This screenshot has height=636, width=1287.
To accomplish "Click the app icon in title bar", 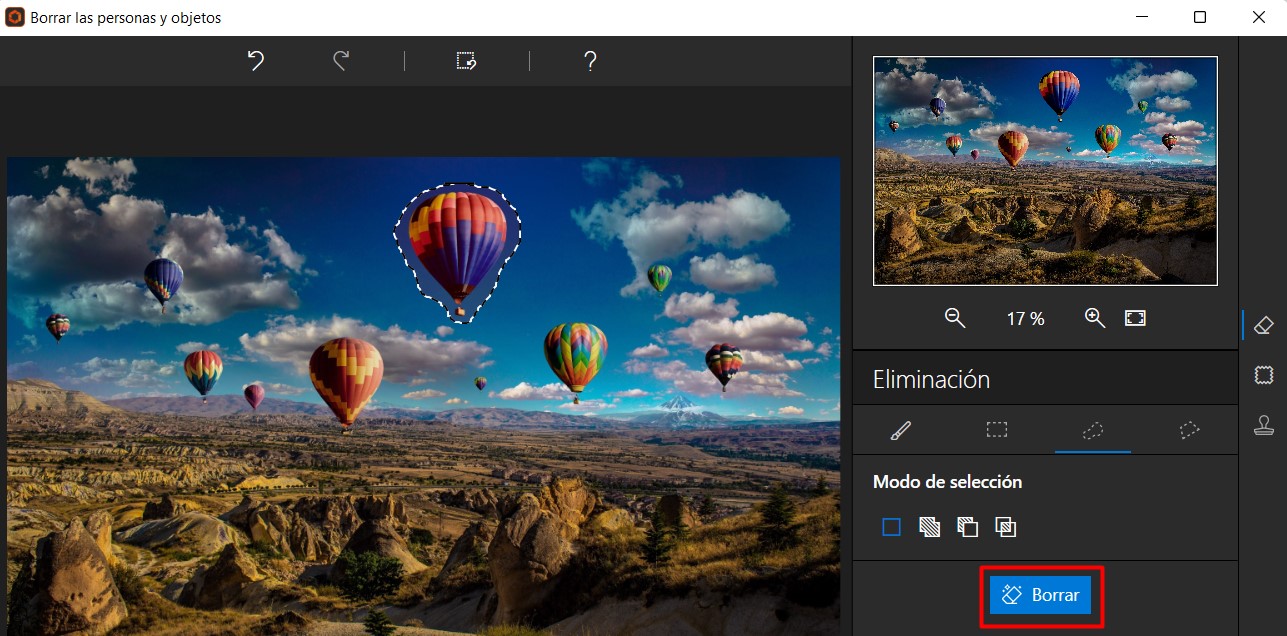I will (15, 17).
